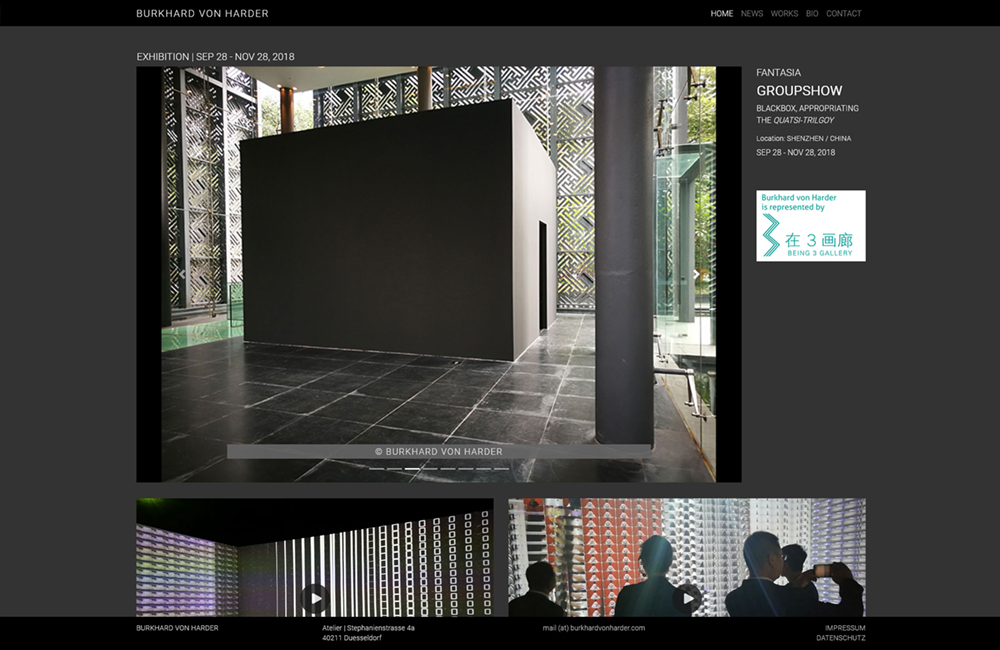Image resolution: width=1000 pixels, height=650 pixels.
Task: Jump to the last slideshow indicator dash
Action: coord(501,468)
